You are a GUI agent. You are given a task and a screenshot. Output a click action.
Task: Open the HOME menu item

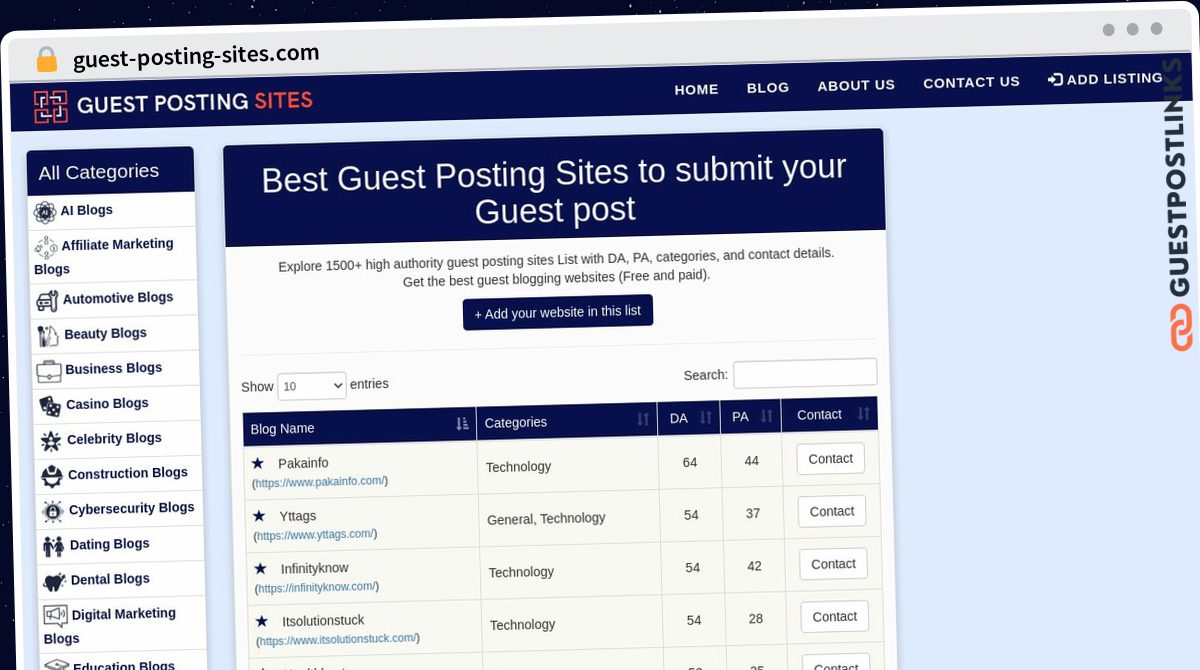[696, 89]
